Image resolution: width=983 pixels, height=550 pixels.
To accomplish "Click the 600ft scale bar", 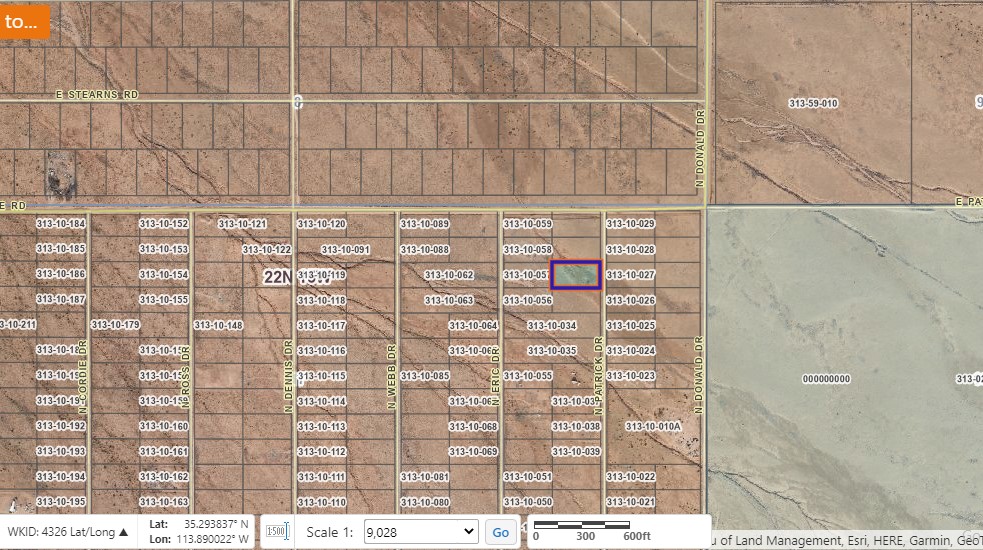I will pos(581,529).
